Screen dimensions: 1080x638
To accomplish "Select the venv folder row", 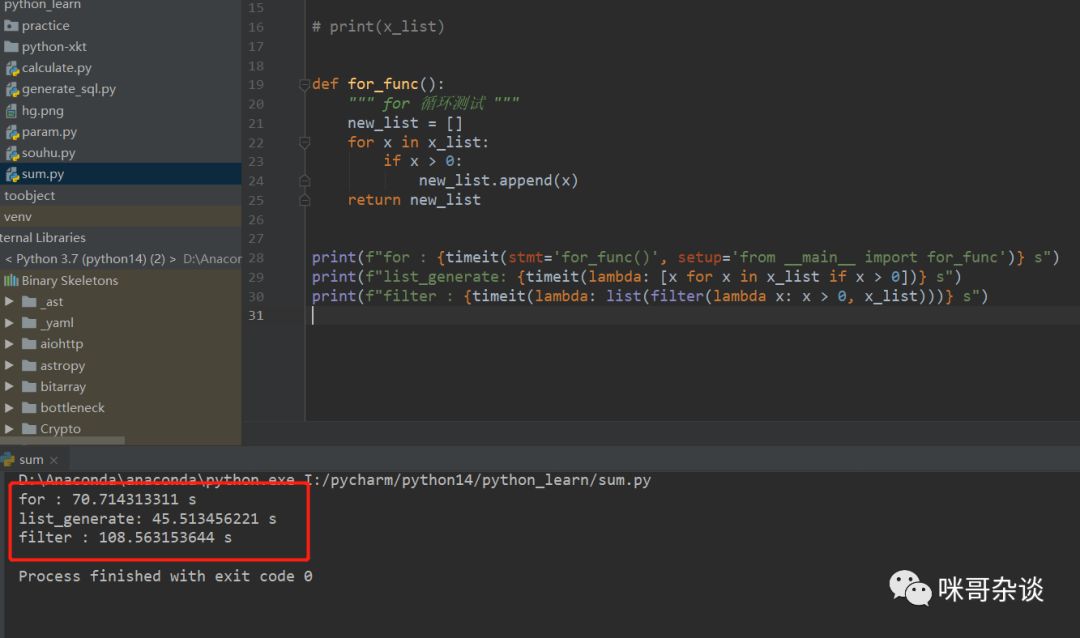I will [x=121, y=216].
